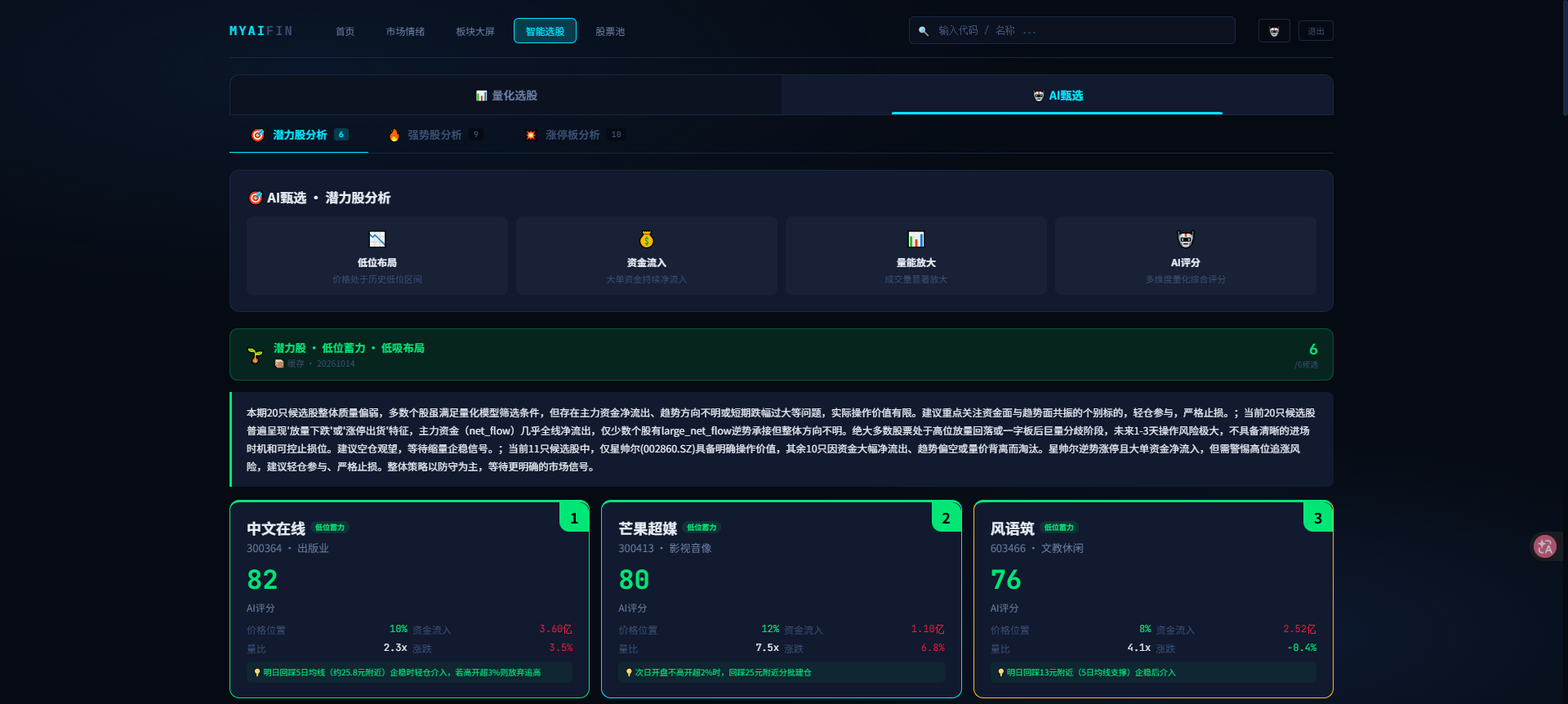Switch to the 量化选股 tab
Screen dimensions: 1568x704
pos(506,96)
